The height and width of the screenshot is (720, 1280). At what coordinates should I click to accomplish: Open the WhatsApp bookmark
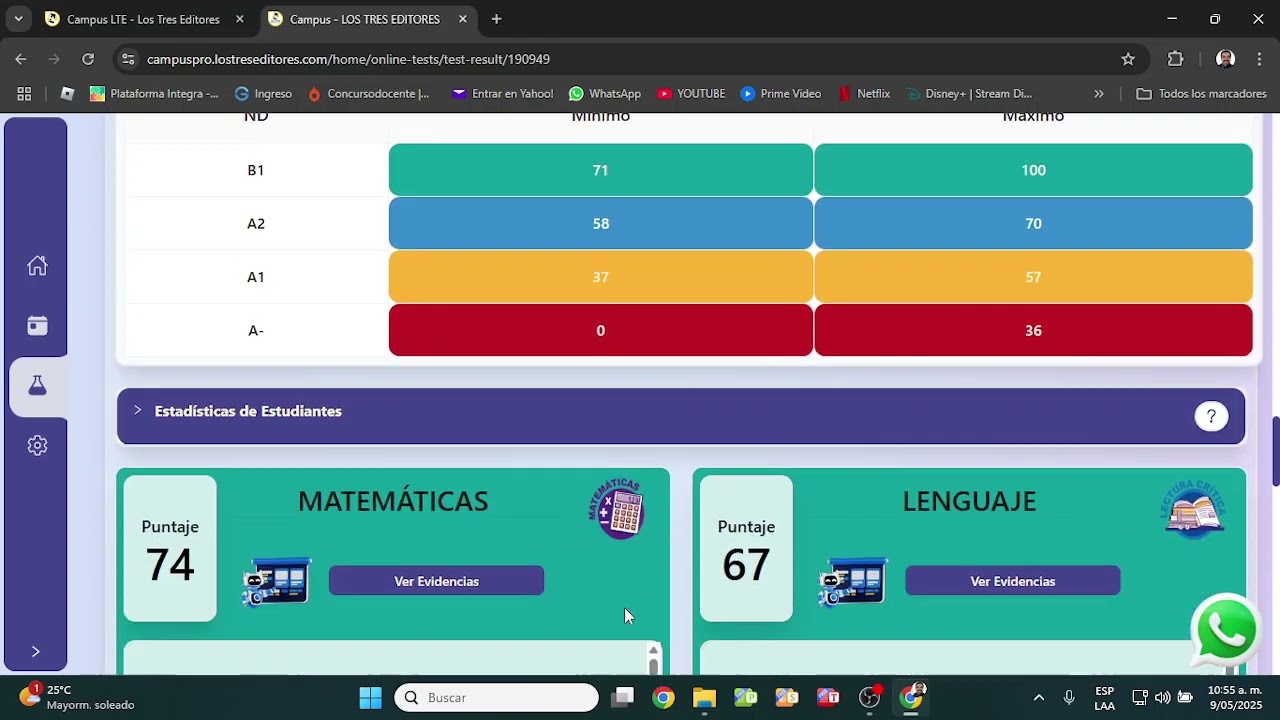coord(605,94)
